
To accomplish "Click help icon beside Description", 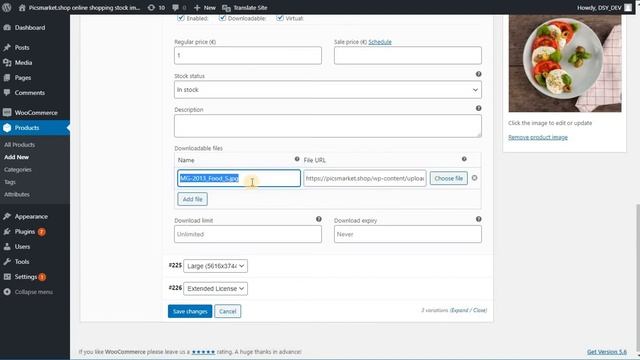I will point(478,108).
